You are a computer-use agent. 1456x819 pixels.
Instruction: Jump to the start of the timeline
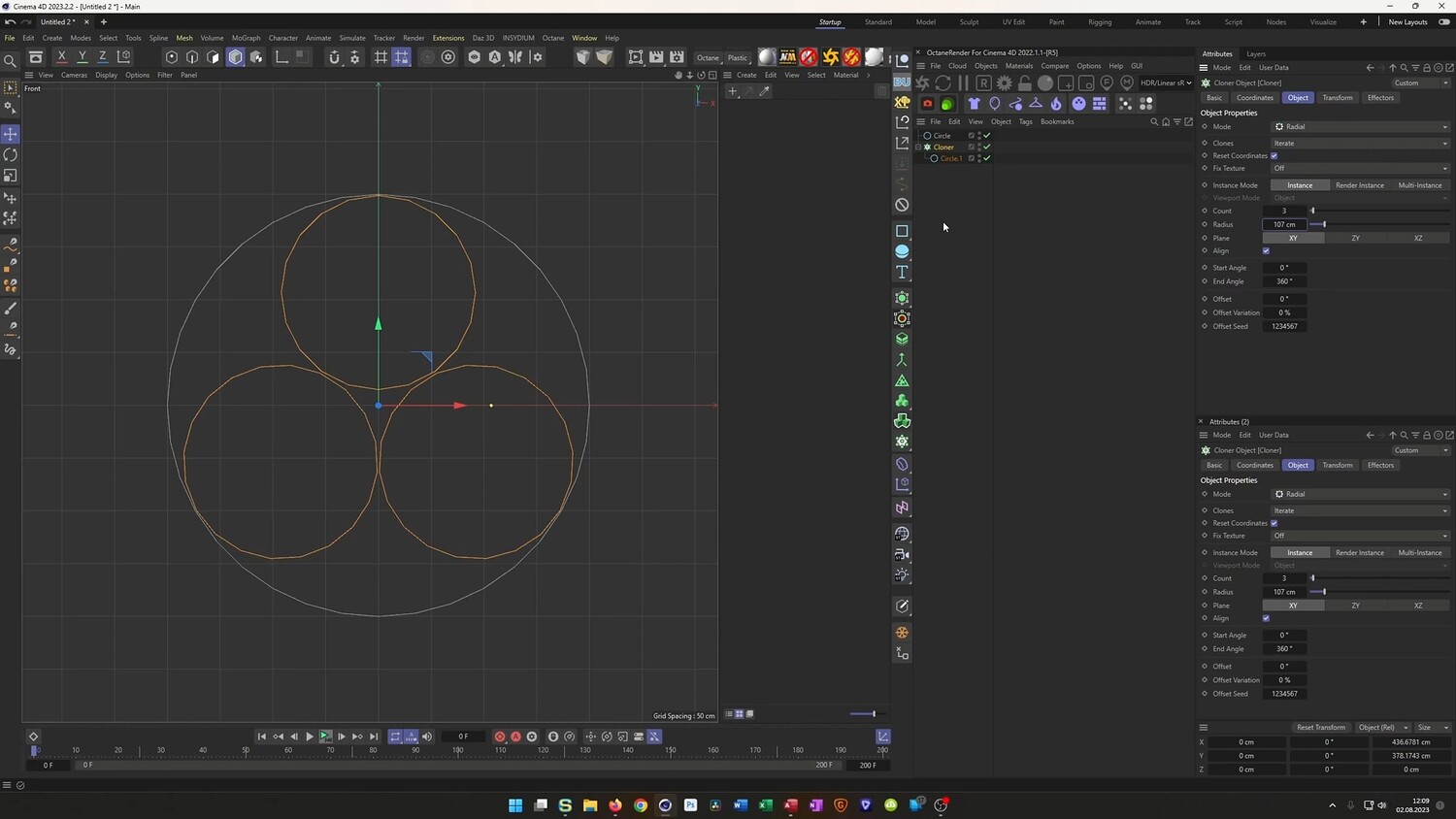click(x=261, y=737)
